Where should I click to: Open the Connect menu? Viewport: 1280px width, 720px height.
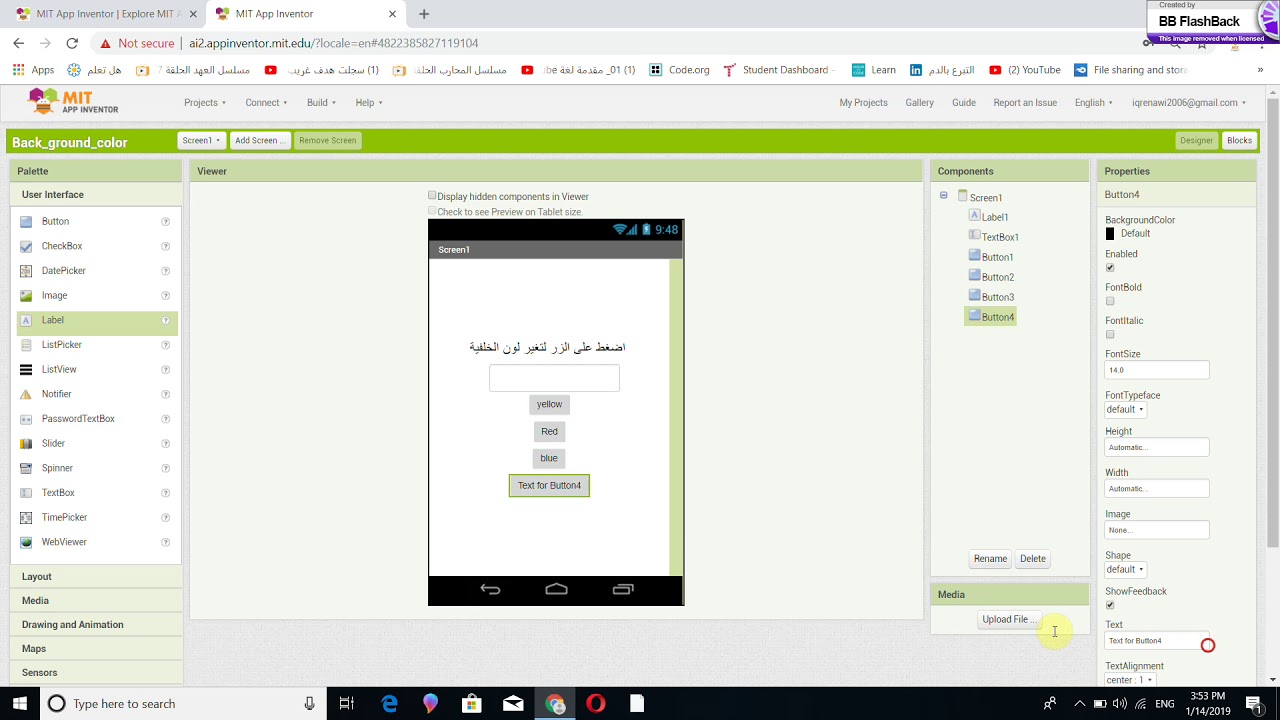(x=266, y=102)
